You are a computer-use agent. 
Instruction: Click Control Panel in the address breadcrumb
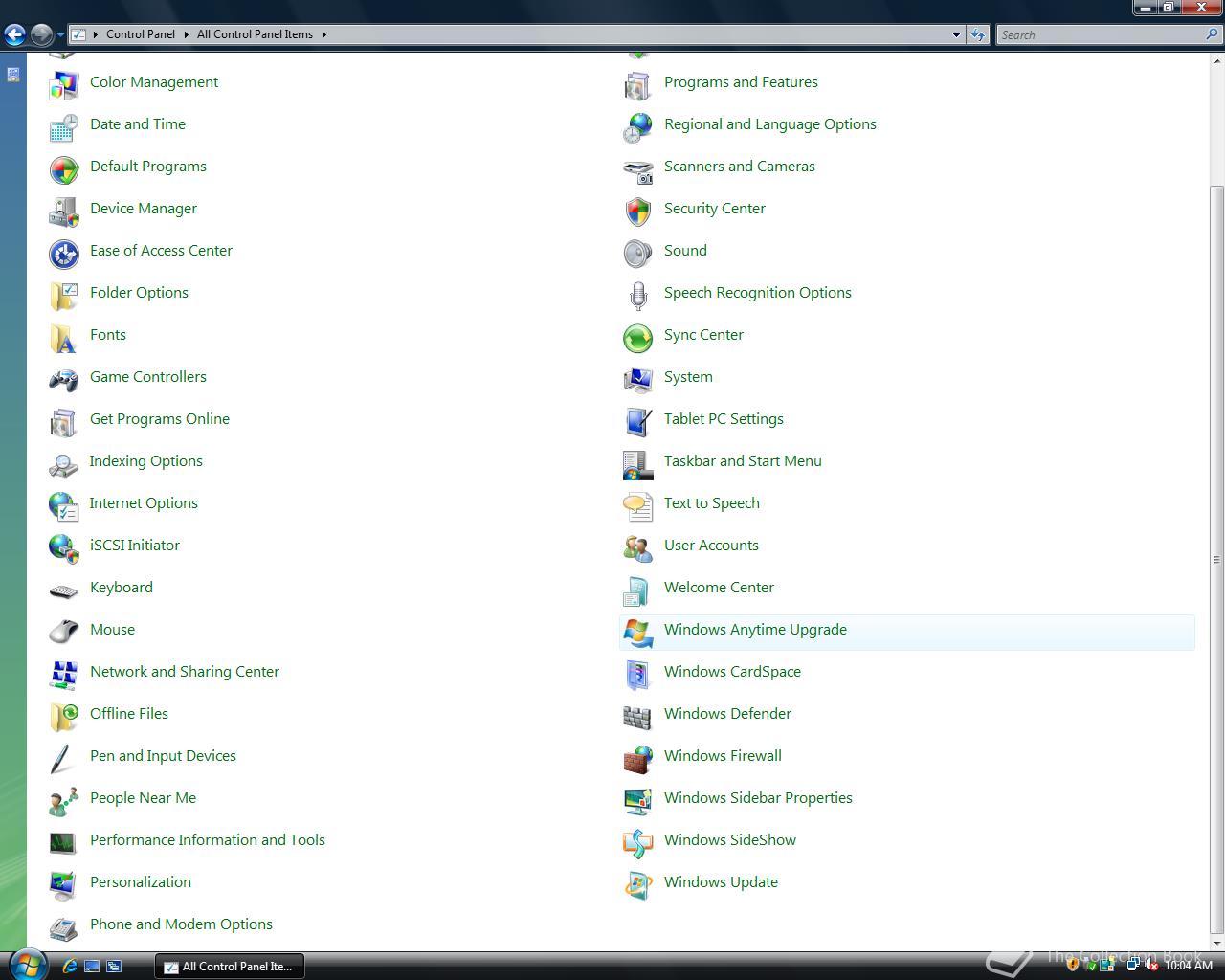(141, 34)
